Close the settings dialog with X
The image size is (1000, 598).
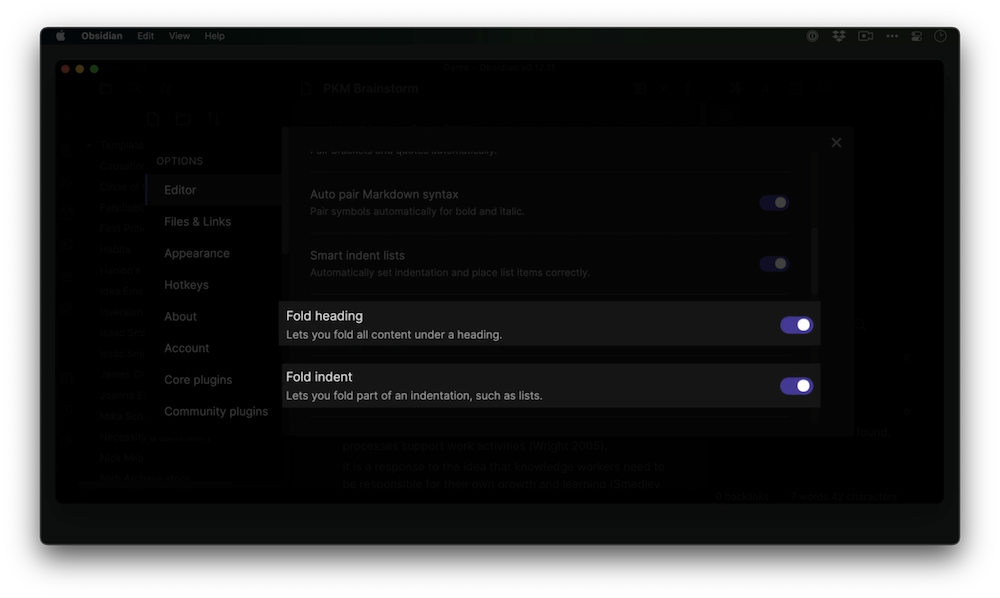coord(836,143)
